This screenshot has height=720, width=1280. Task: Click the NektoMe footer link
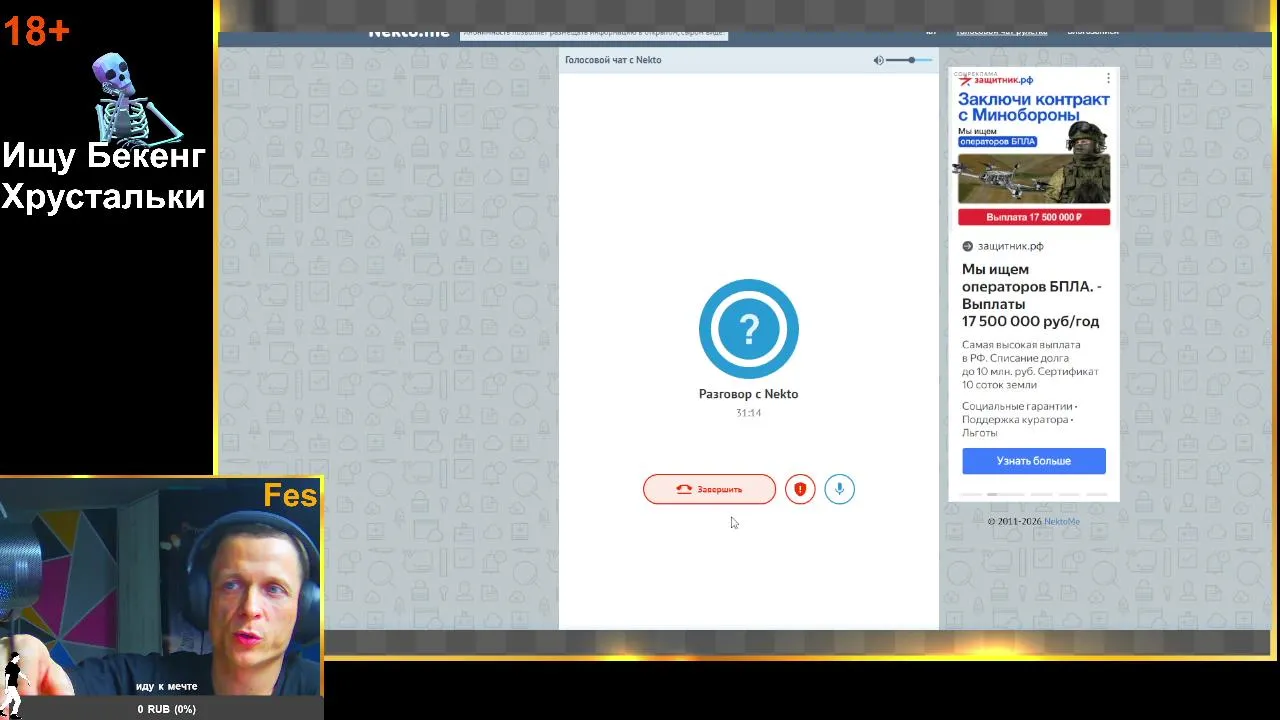pos(1062,521)
